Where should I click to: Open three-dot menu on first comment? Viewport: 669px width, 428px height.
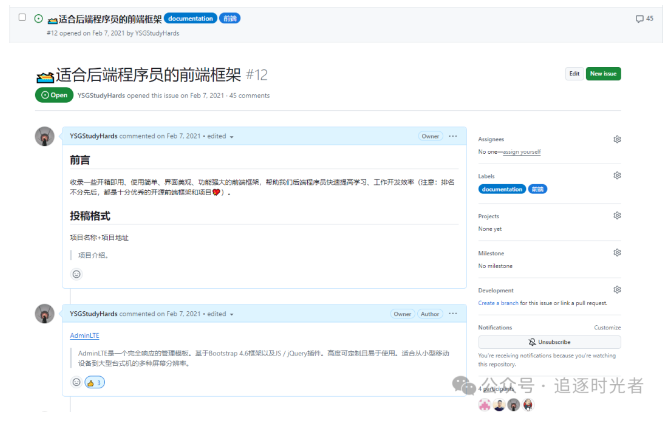click(x=453, y=136)
